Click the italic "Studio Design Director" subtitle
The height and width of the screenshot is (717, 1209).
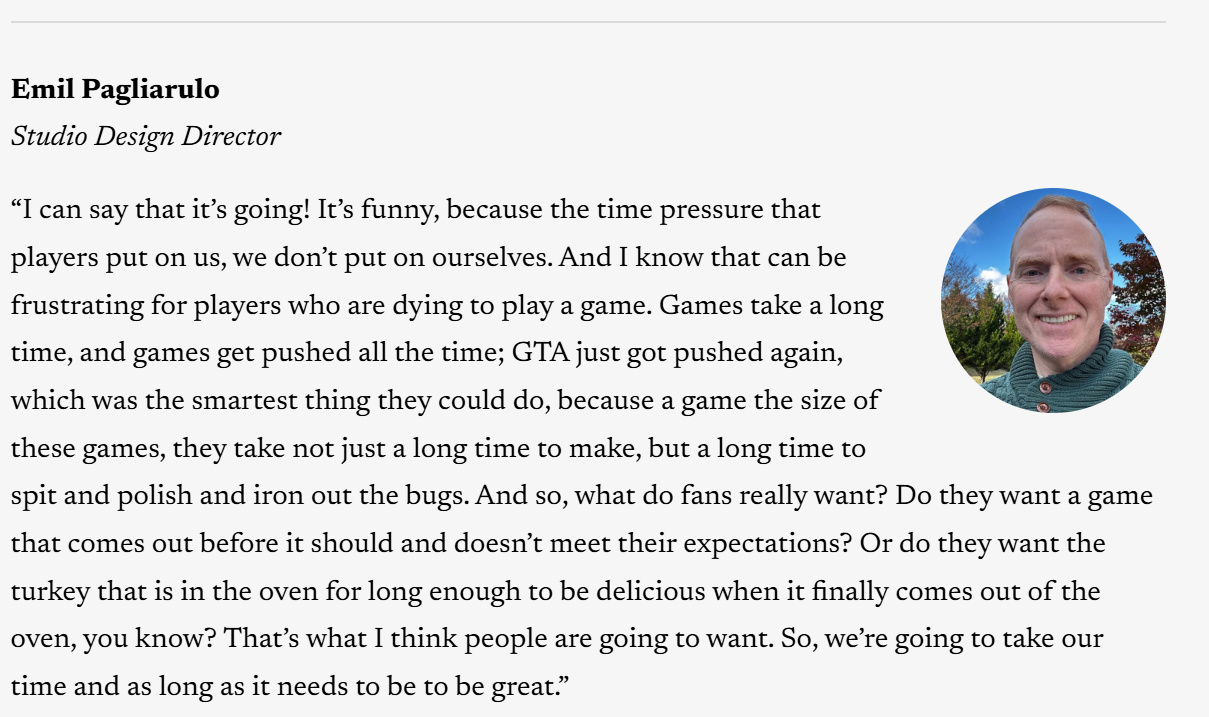pos(146,137)
